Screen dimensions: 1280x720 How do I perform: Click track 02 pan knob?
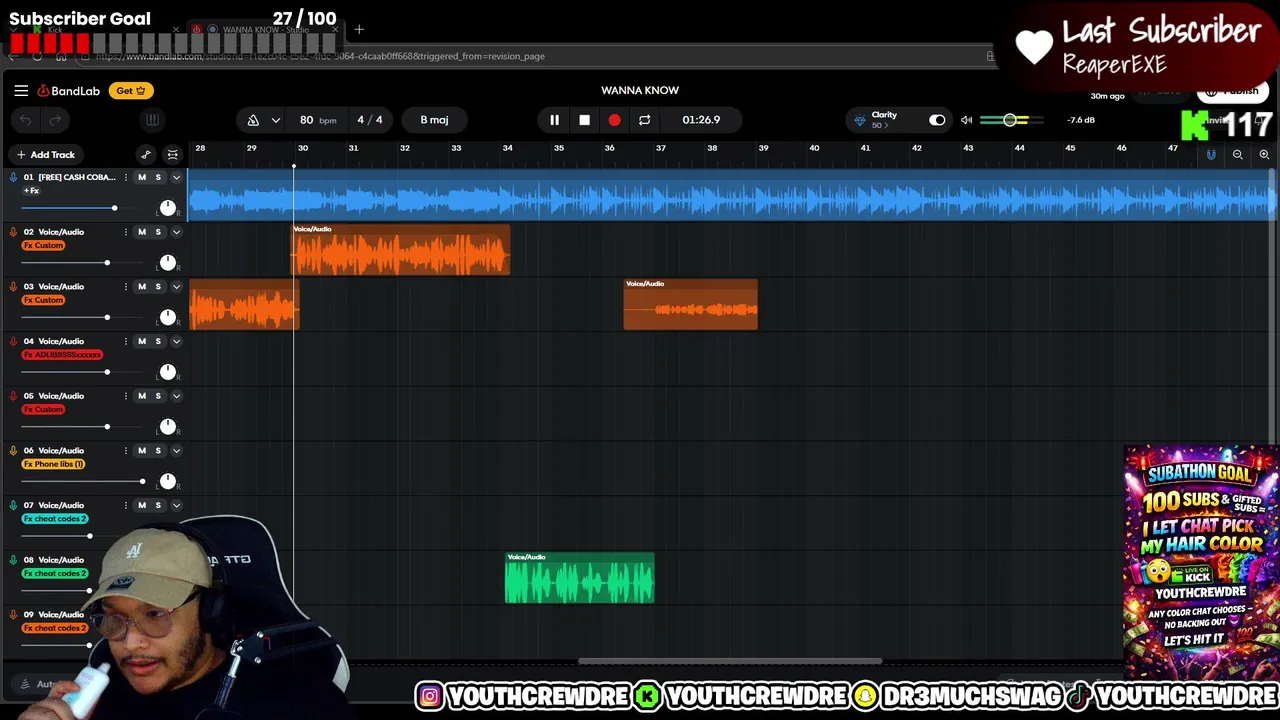click(x=167, y=263)
